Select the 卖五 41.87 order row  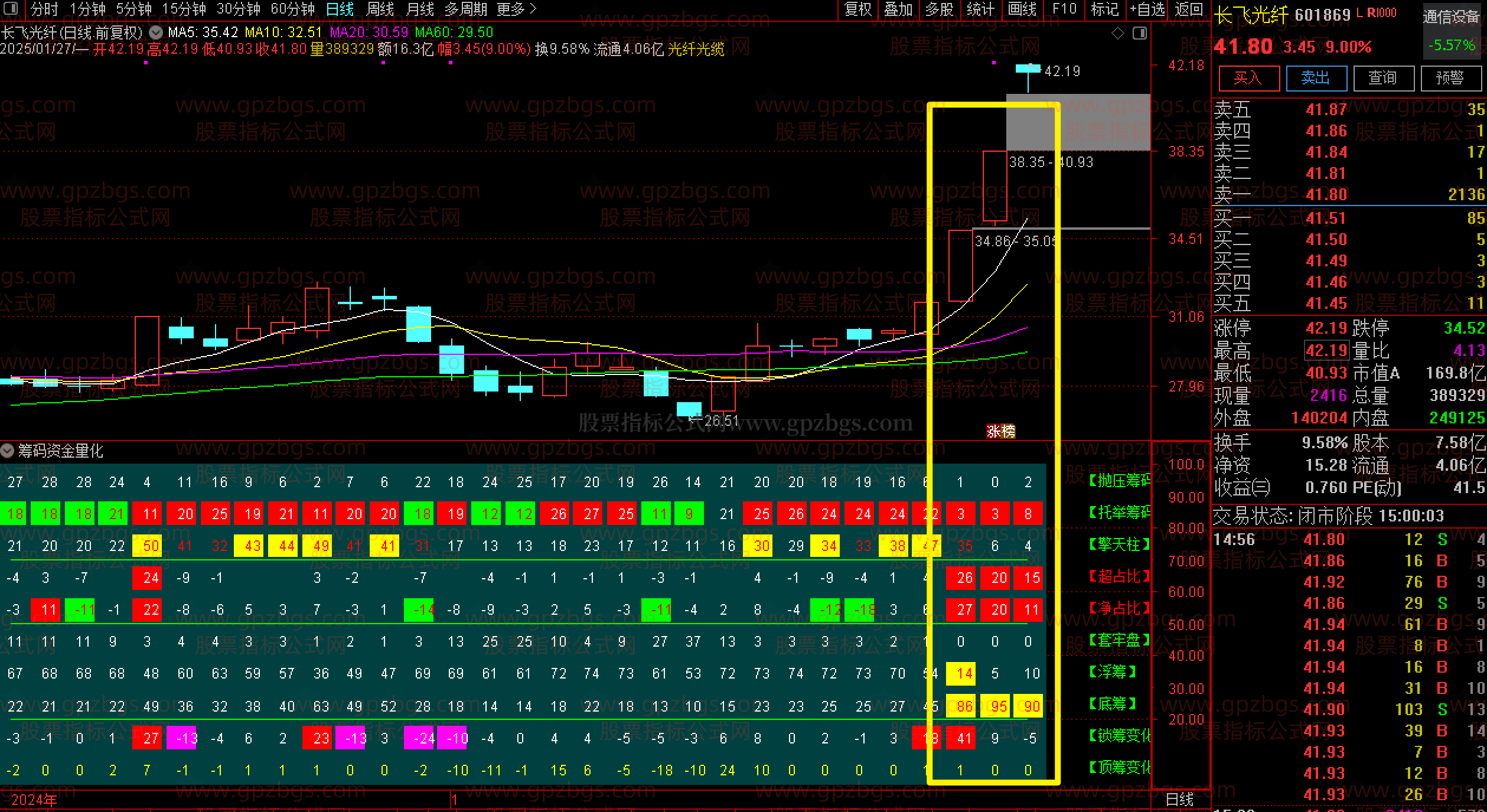1349,109
